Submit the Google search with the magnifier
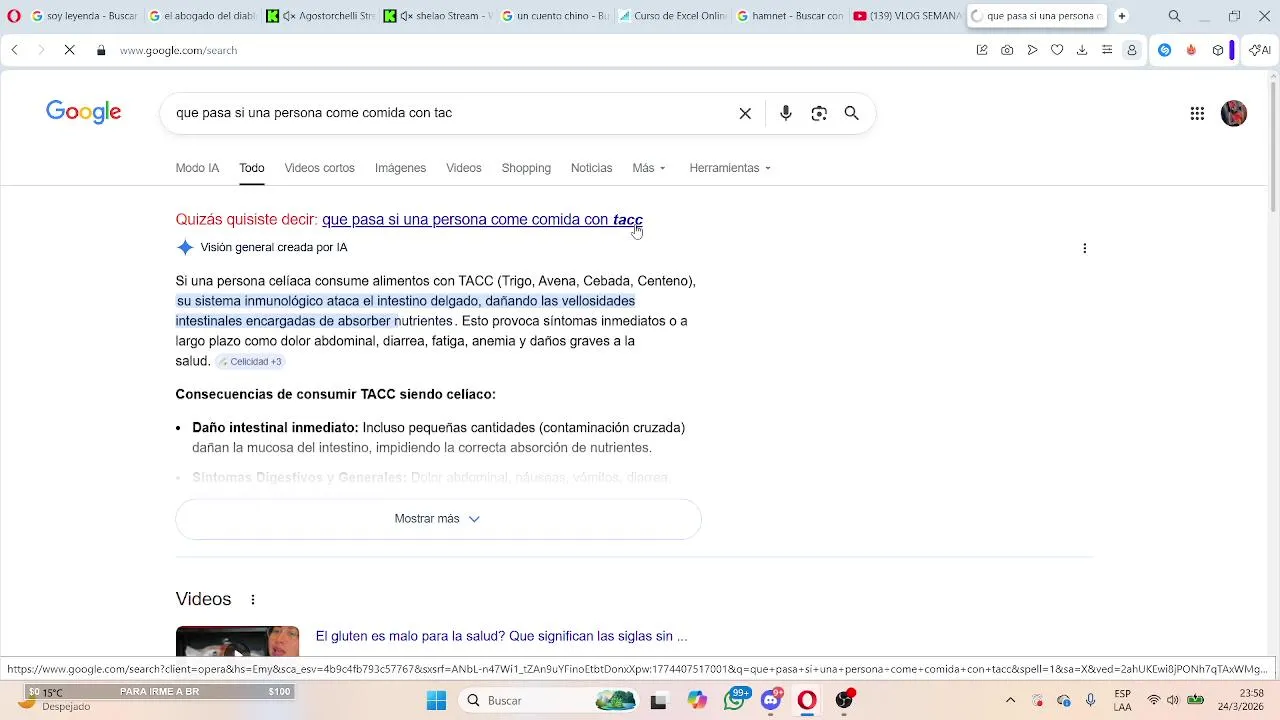The width and height of the screenshot is (1280, 720). point(852,113)
